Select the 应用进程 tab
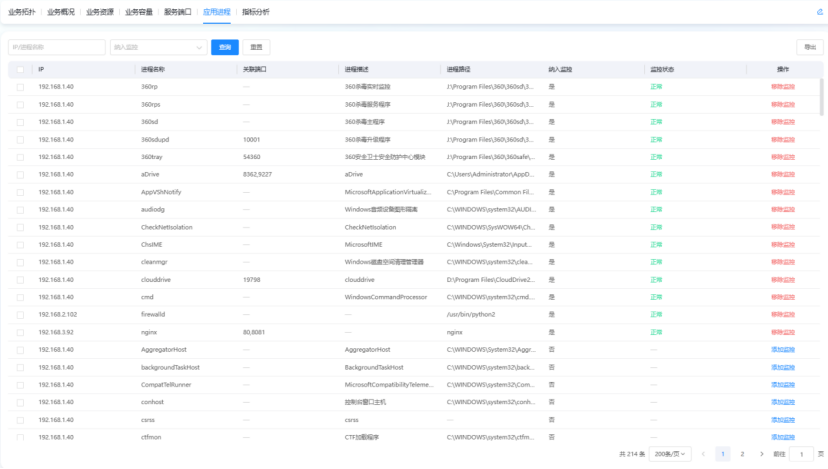The image size is (828, 469). (x=217, y=12)
